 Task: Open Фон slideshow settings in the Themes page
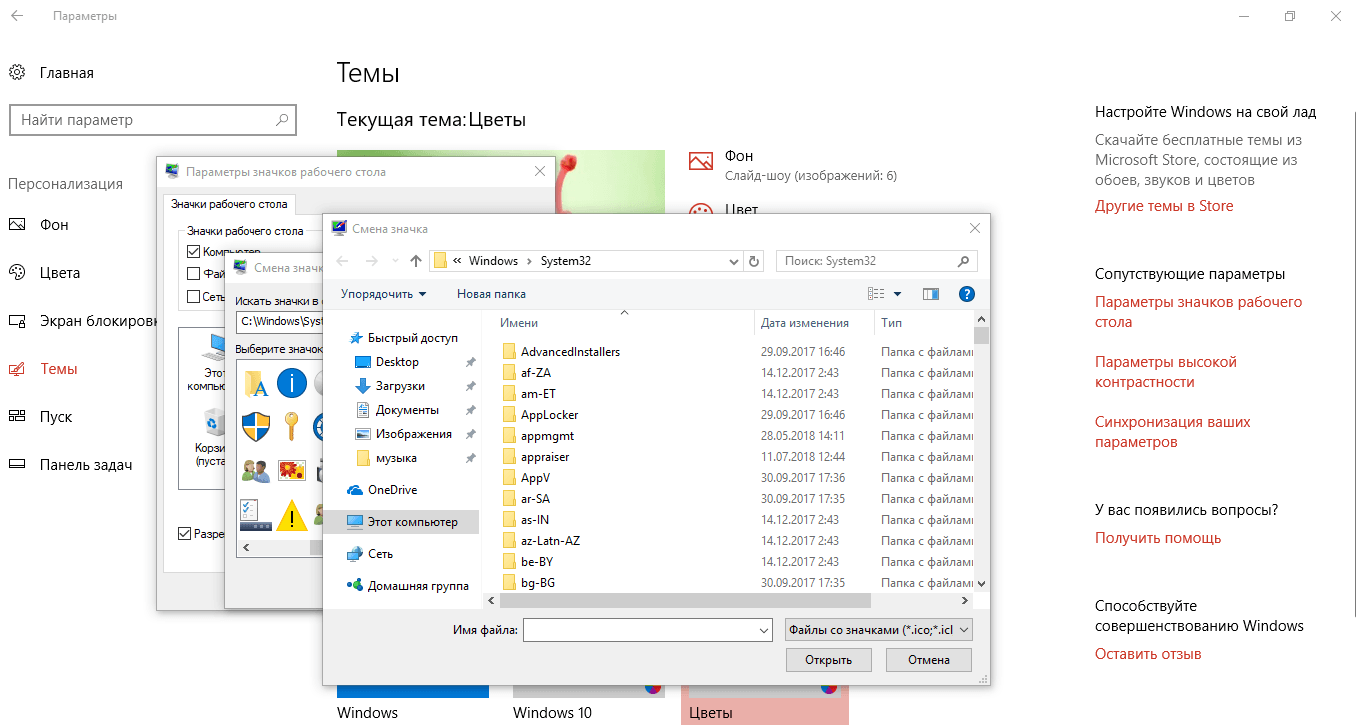point(794,165)
